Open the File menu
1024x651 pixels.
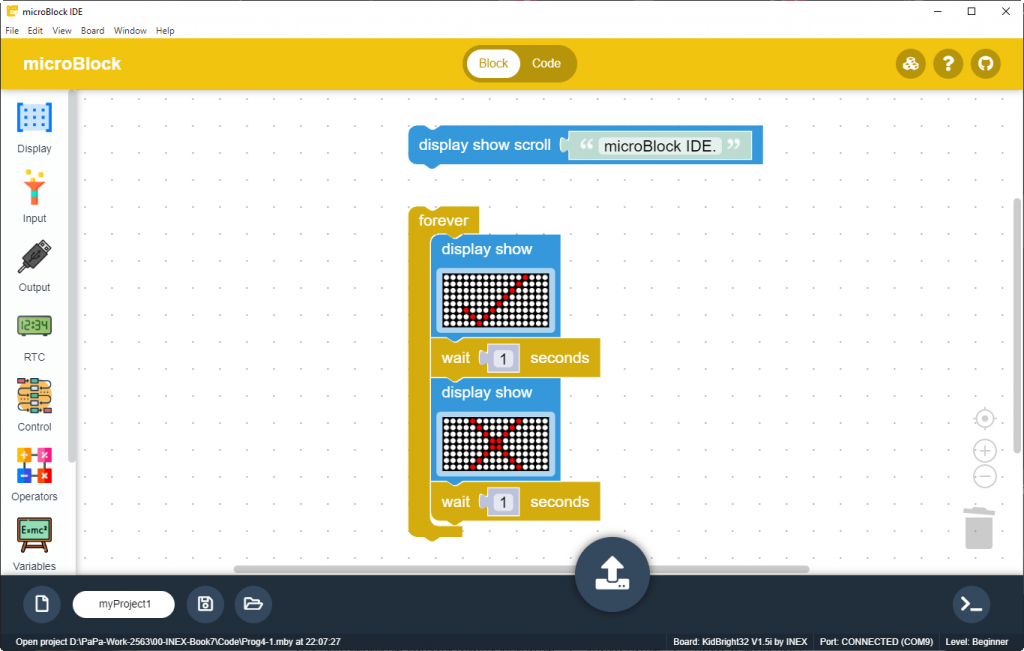point(12,31)
